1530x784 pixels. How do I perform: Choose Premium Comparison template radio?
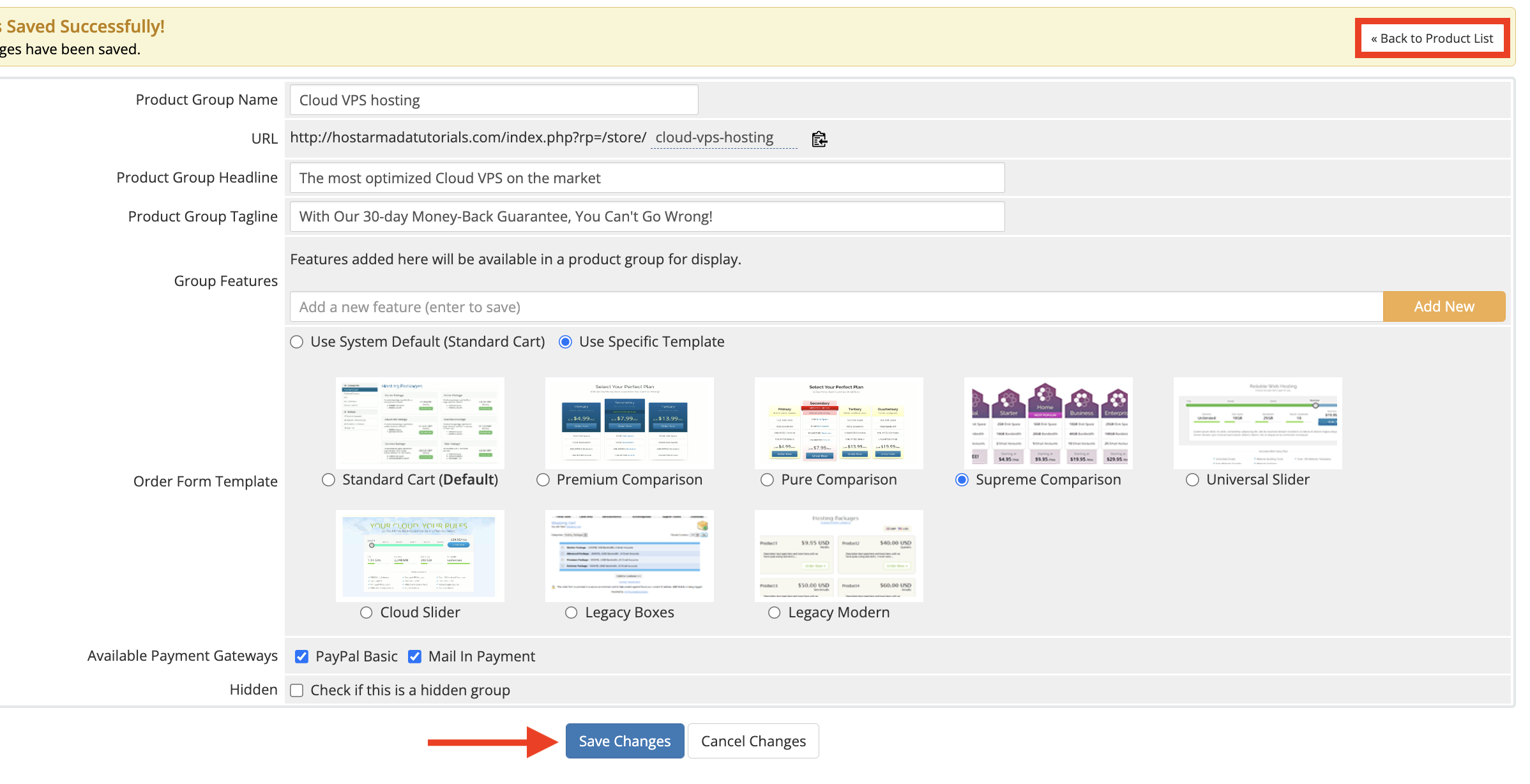tap(543, 480)
